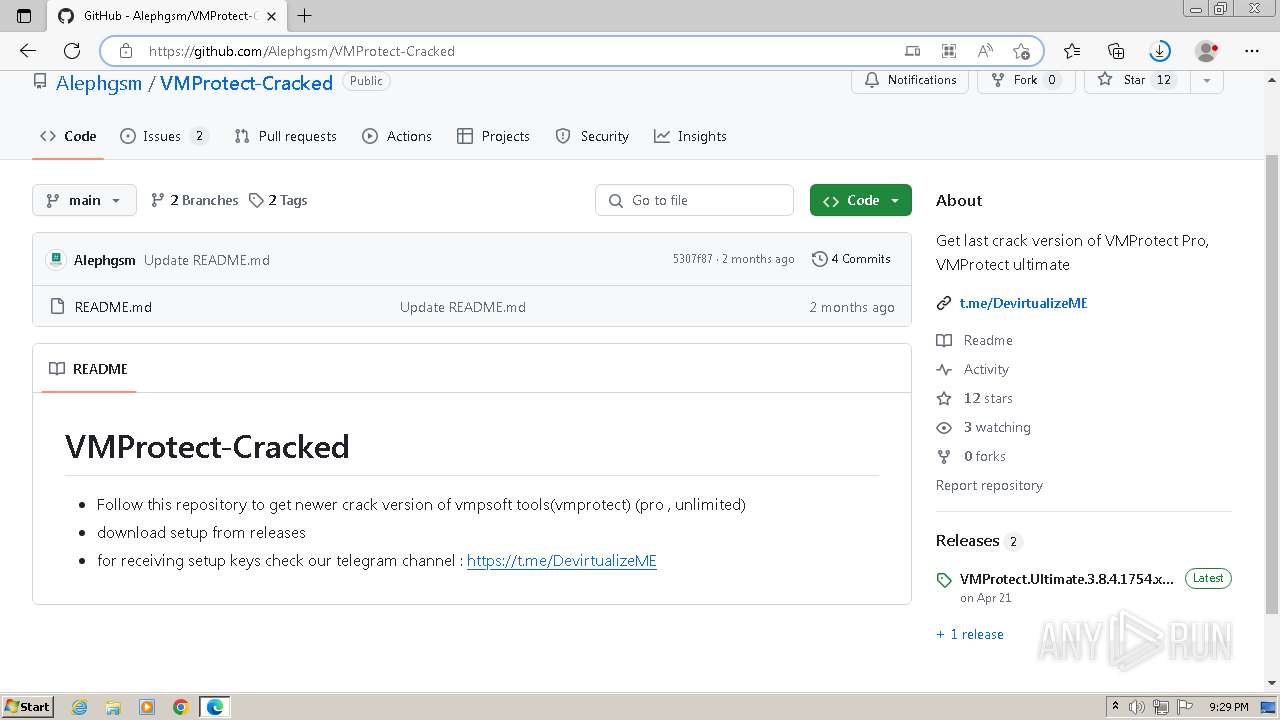Open the taskbar media player
1280x720 pixels.
point(147,707)
